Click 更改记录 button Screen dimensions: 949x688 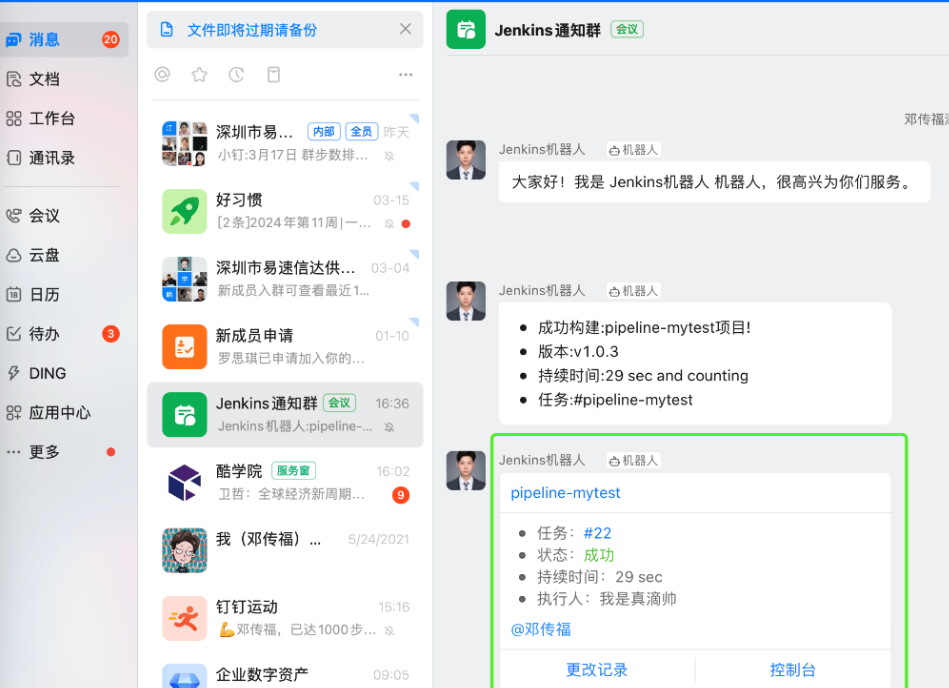[x=597, y=670]
